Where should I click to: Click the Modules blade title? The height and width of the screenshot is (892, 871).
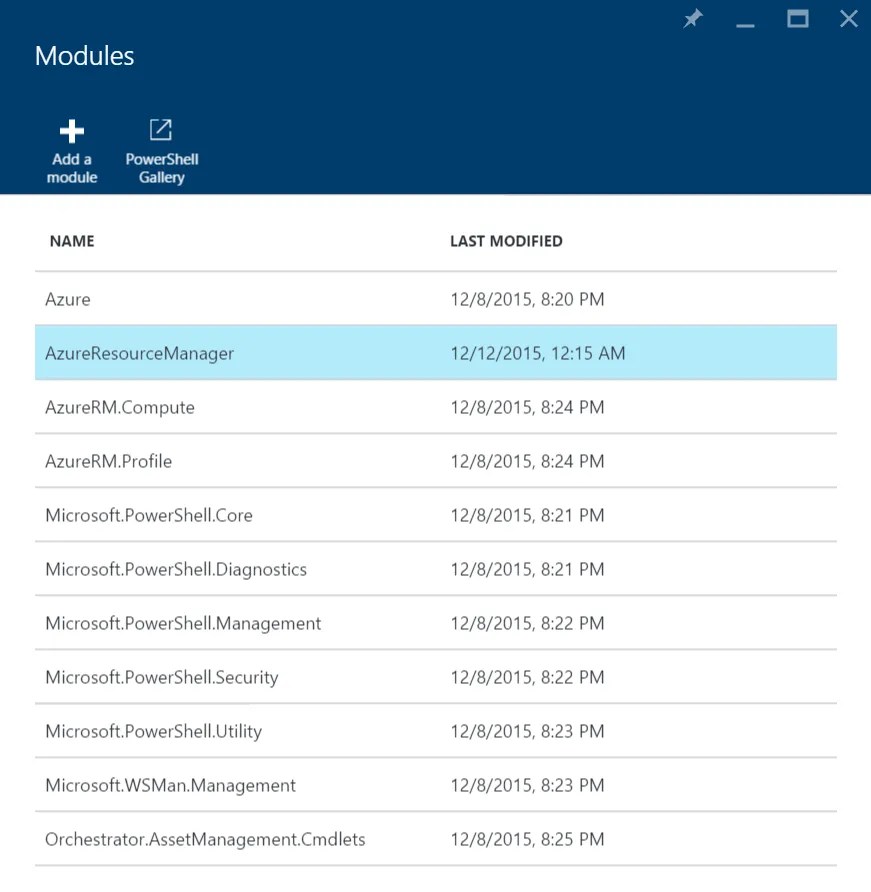84,56
